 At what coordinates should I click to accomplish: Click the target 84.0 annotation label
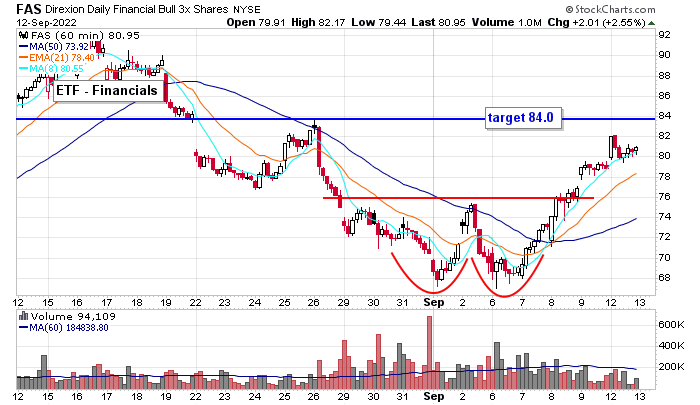click(x=521, y=117)
